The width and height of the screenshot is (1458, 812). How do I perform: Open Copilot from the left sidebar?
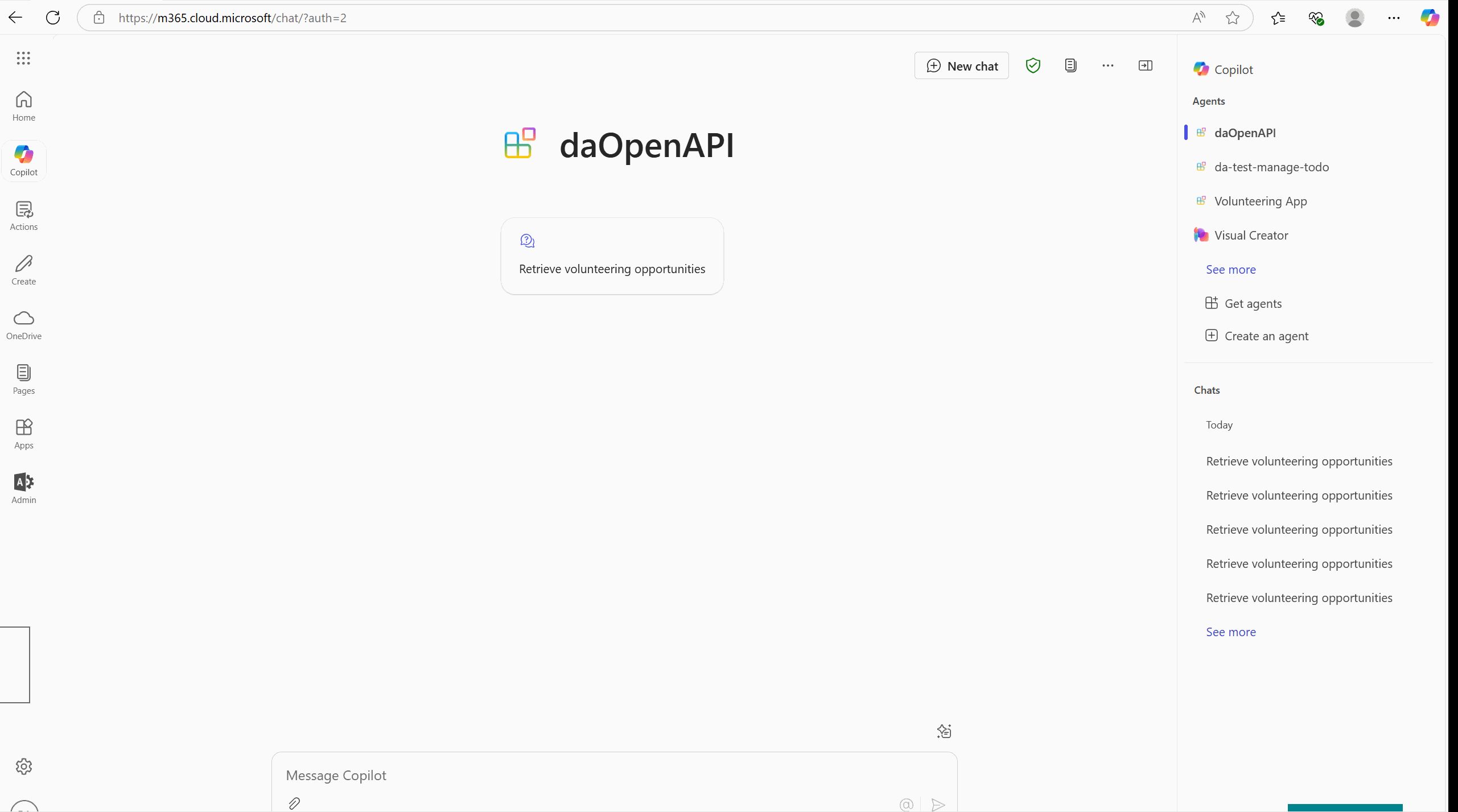[x=23, y=160]
